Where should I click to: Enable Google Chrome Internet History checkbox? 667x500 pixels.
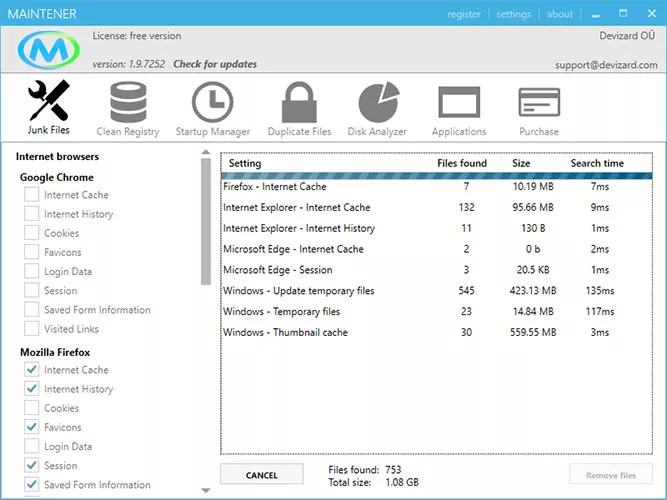click(x=31, y=214)
